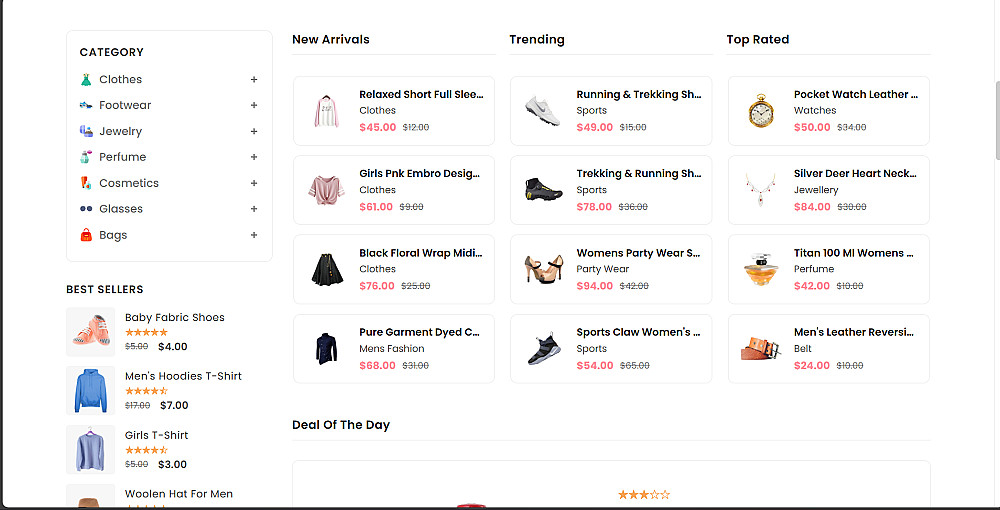Open the Titan 100 Ml perfume thumbnail

[x=760, y=269]
